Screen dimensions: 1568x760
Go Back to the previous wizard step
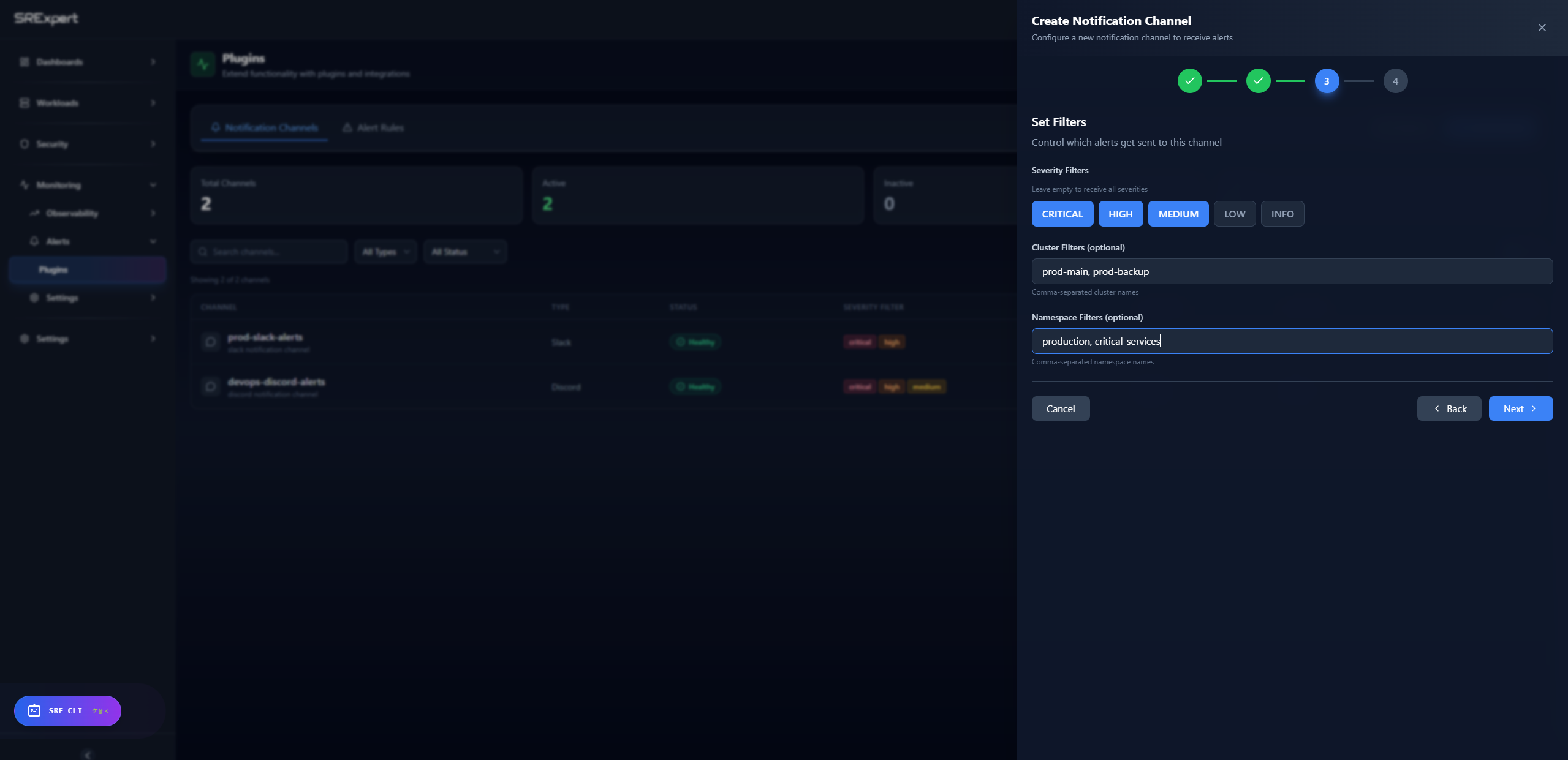(x=1449, y=408)
